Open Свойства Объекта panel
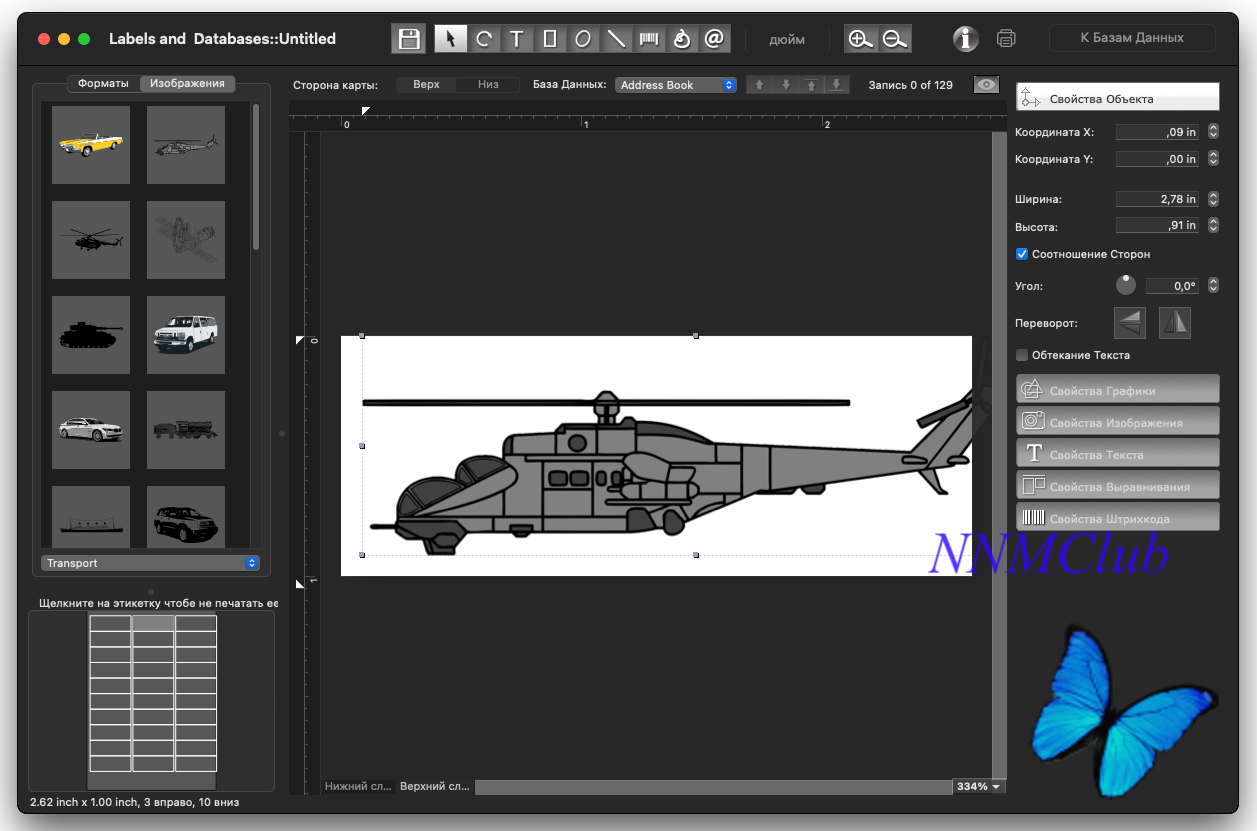 coord(1118,96)
